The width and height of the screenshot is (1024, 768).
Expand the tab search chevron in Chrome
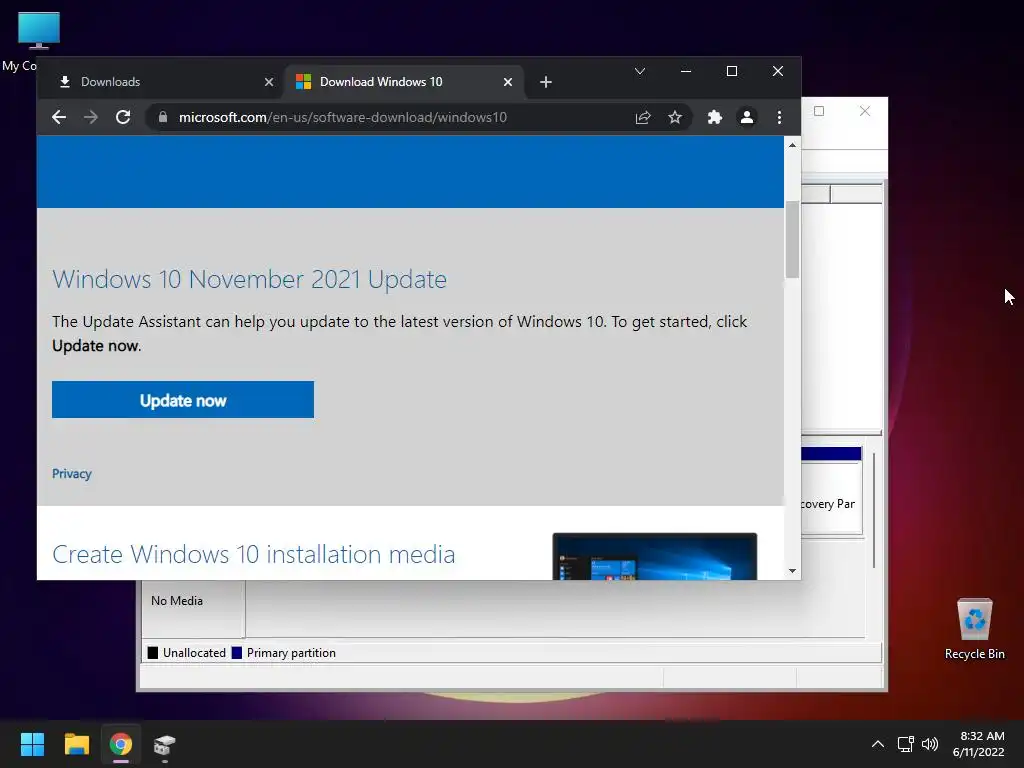(640, 71)
